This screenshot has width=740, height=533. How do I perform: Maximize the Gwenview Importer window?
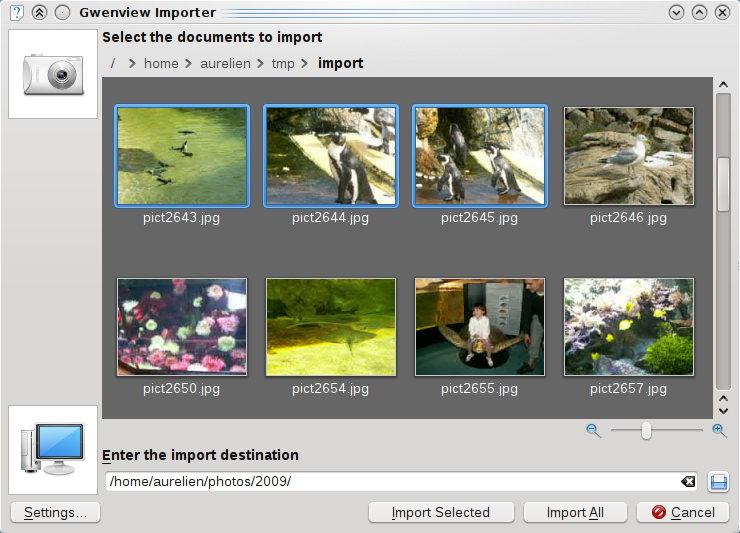699,12
